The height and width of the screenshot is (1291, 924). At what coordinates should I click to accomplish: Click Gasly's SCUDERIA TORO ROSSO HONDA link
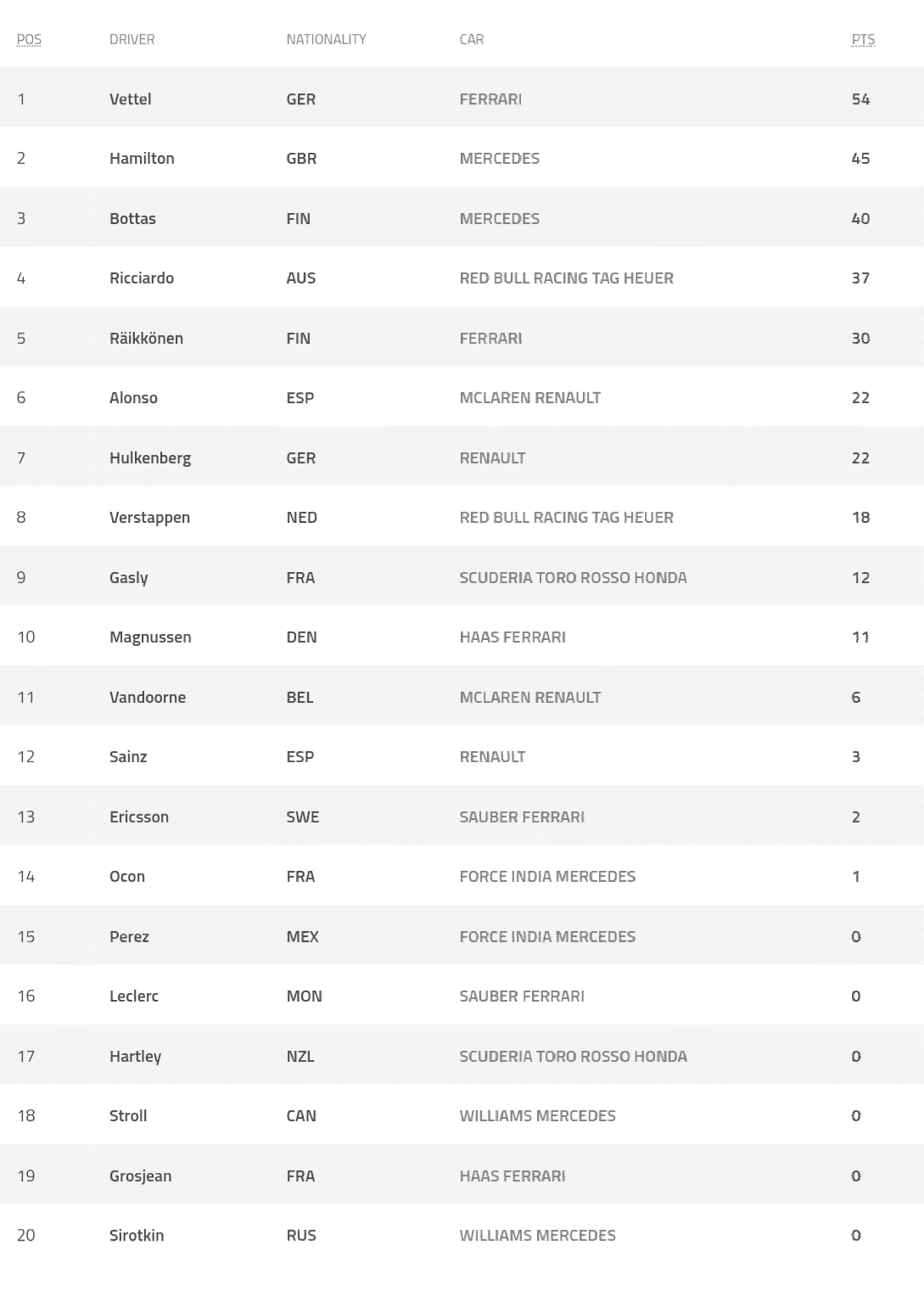click(x=574, y=577)
